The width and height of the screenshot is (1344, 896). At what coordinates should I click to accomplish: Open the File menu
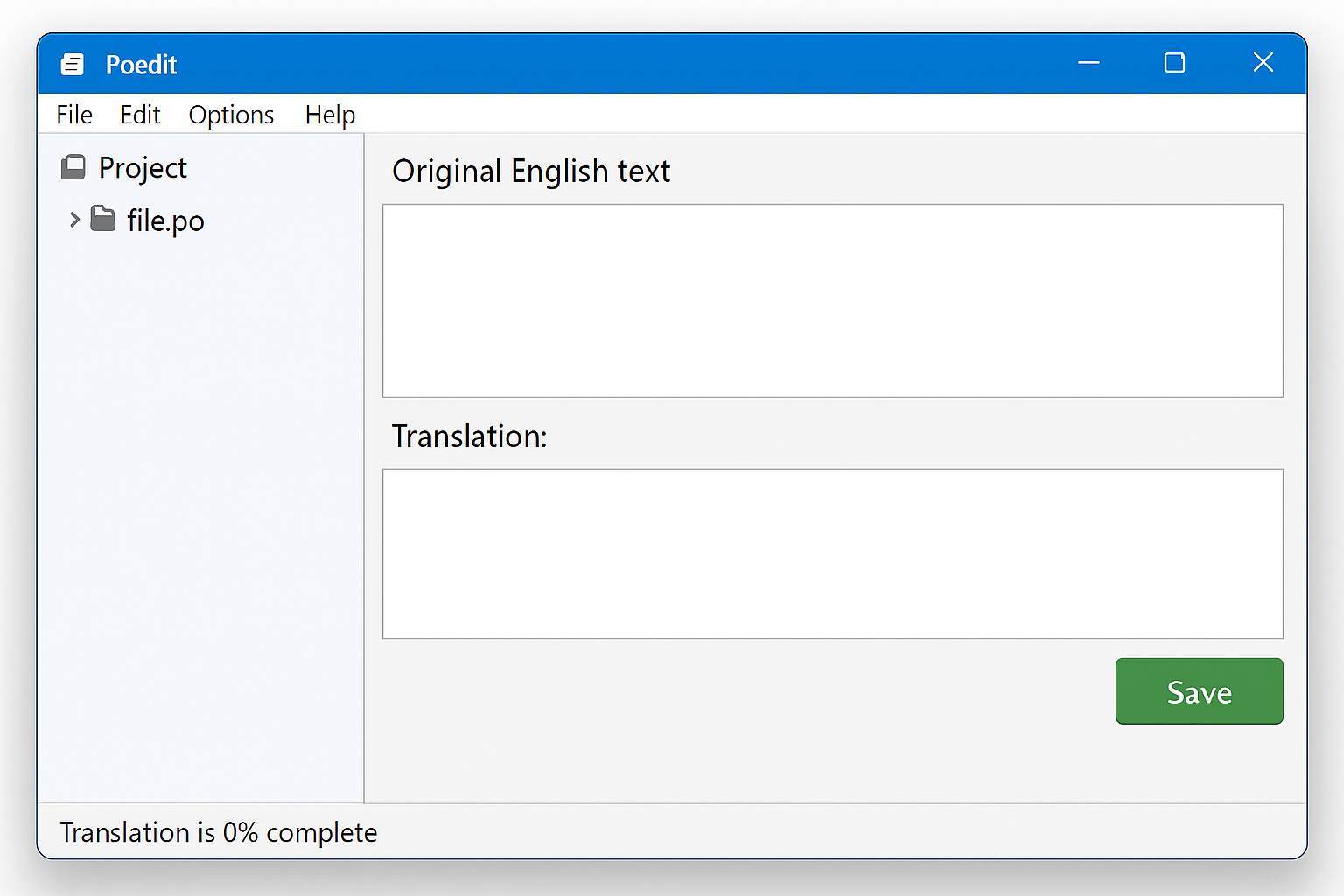click(x=73, y=114)
